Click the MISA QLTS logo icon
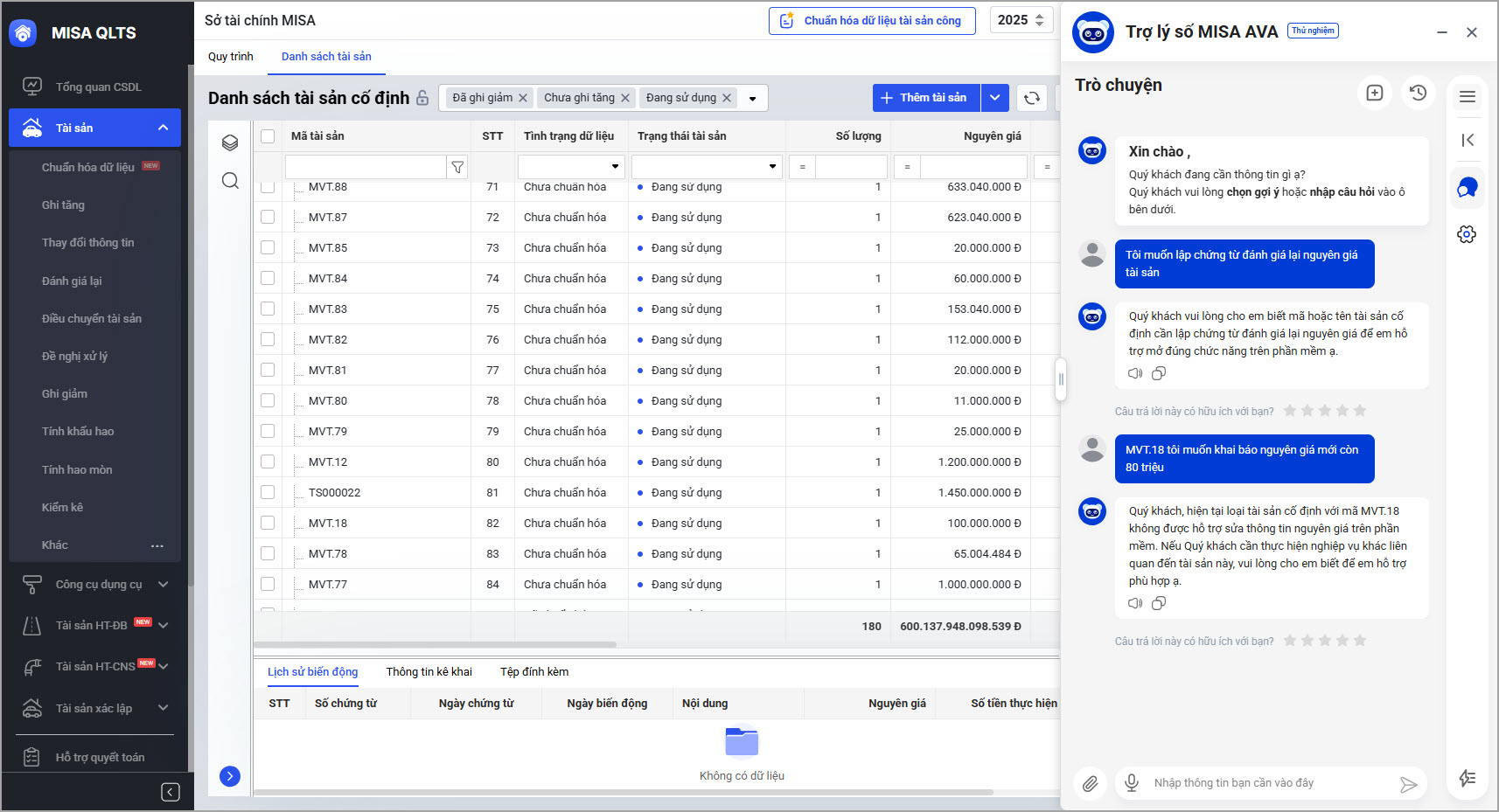Viewport: 1499px width, 812px height. 23,33
